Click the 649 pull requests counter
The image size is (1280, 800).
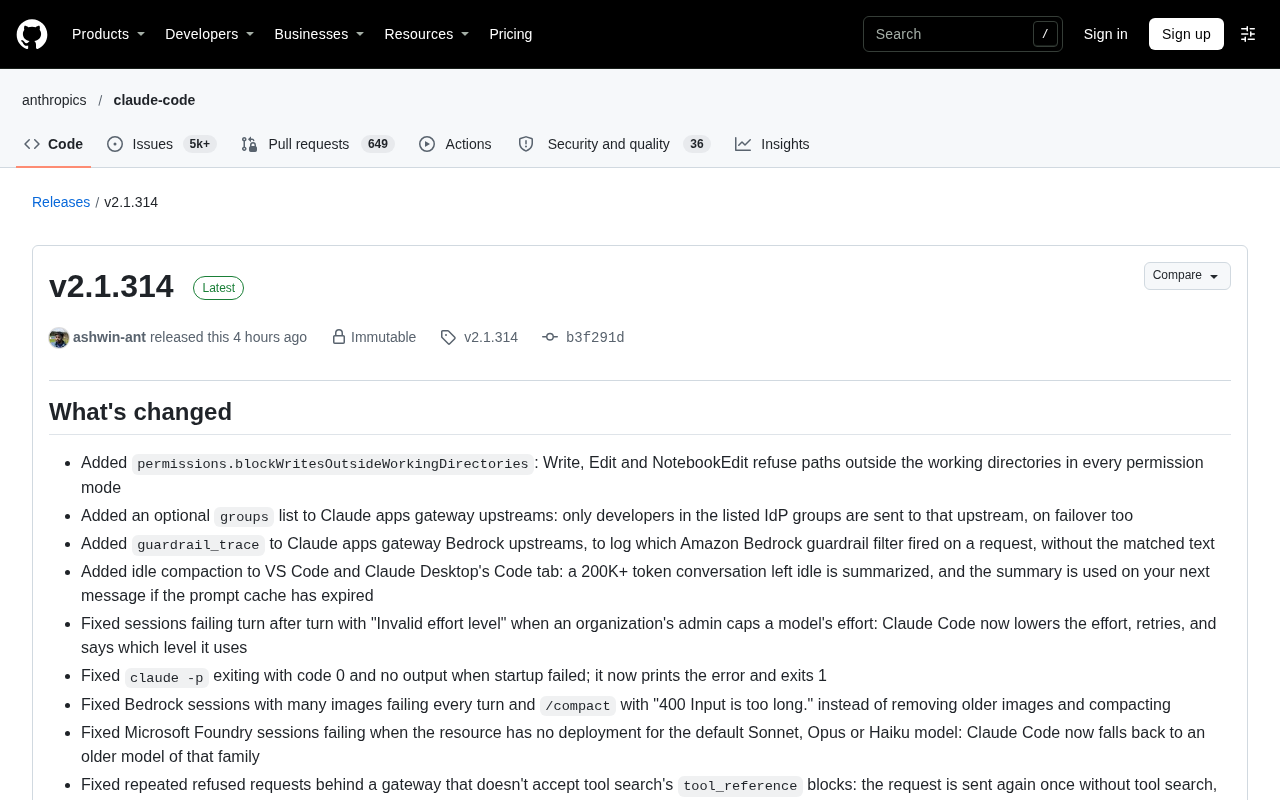coord(377,144)
